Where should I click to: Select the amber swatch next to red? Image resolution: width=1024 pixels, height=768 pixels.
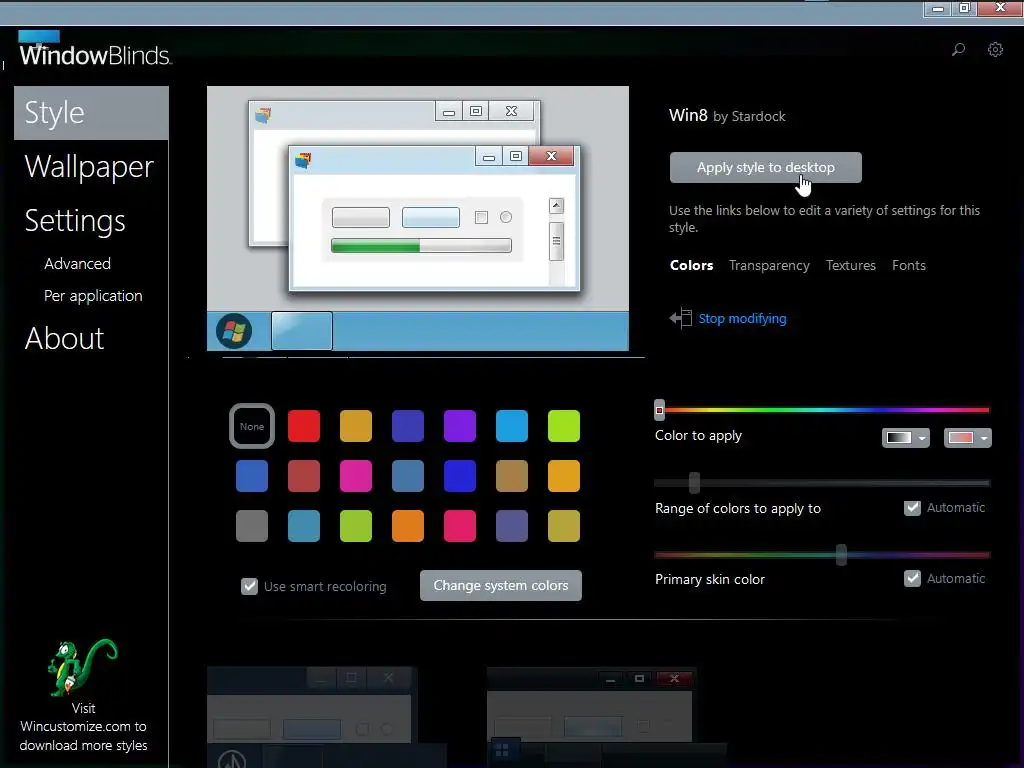point(356,426)
